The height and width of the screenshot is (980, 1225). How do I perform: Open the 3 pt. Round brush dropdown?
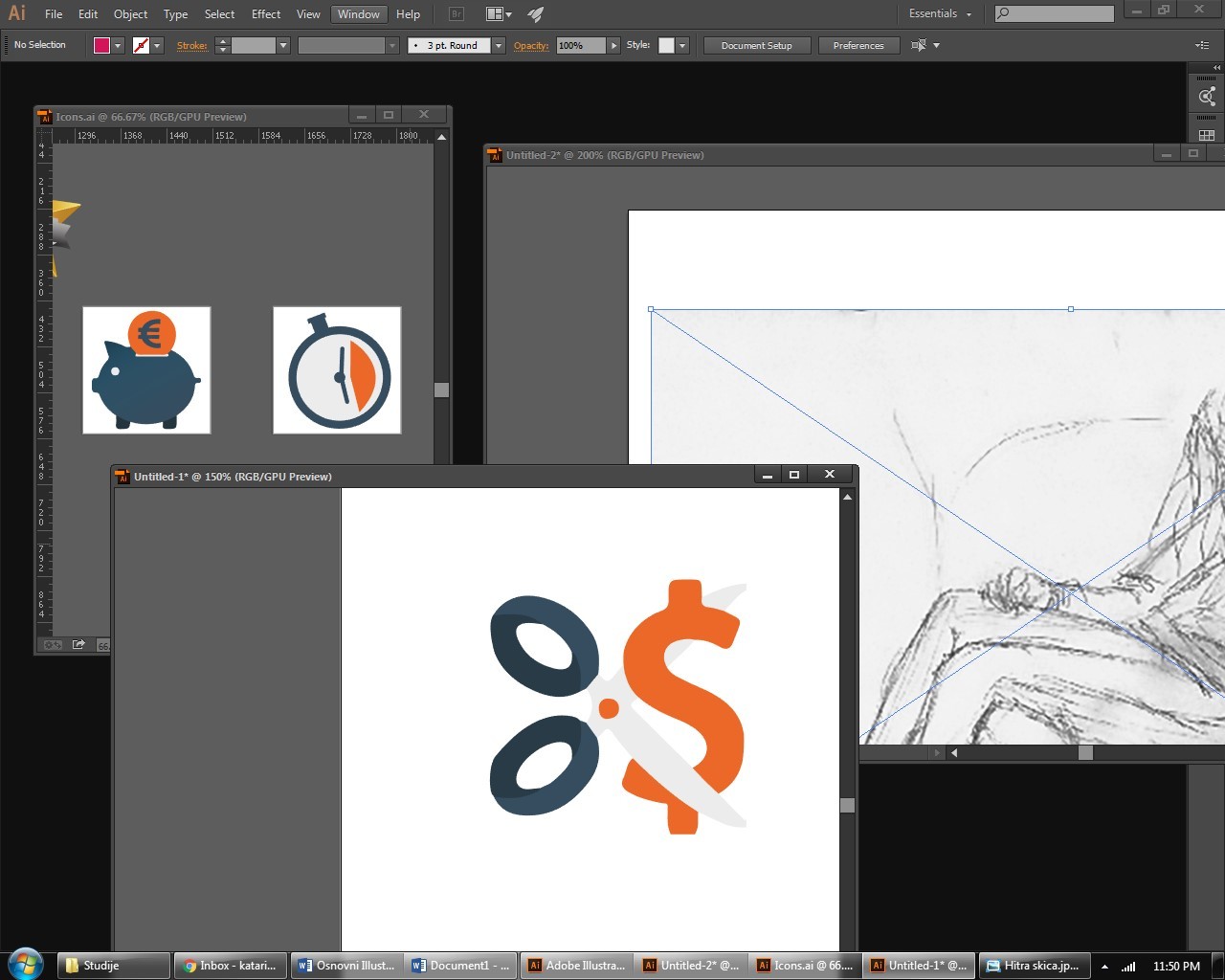(498, 45)
